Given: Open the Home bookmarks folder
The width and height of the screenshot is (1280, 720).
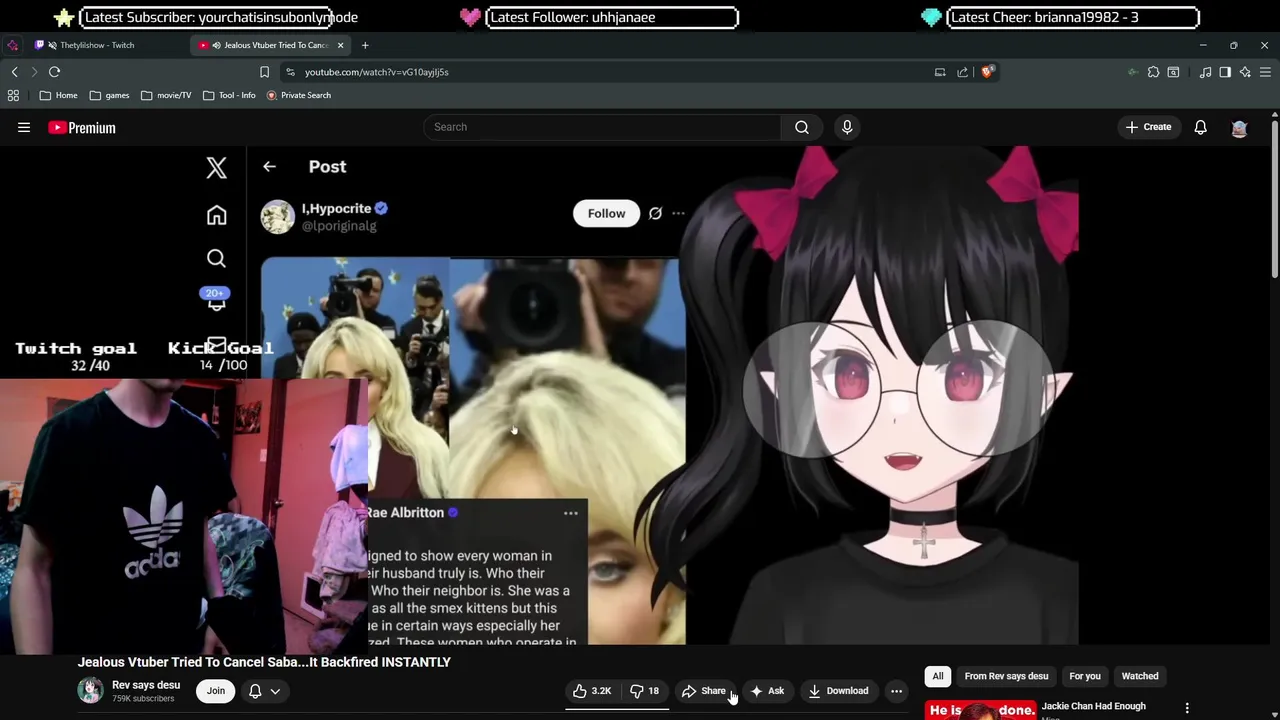Looking at the screenshot, I should click(x=58, y=95).
